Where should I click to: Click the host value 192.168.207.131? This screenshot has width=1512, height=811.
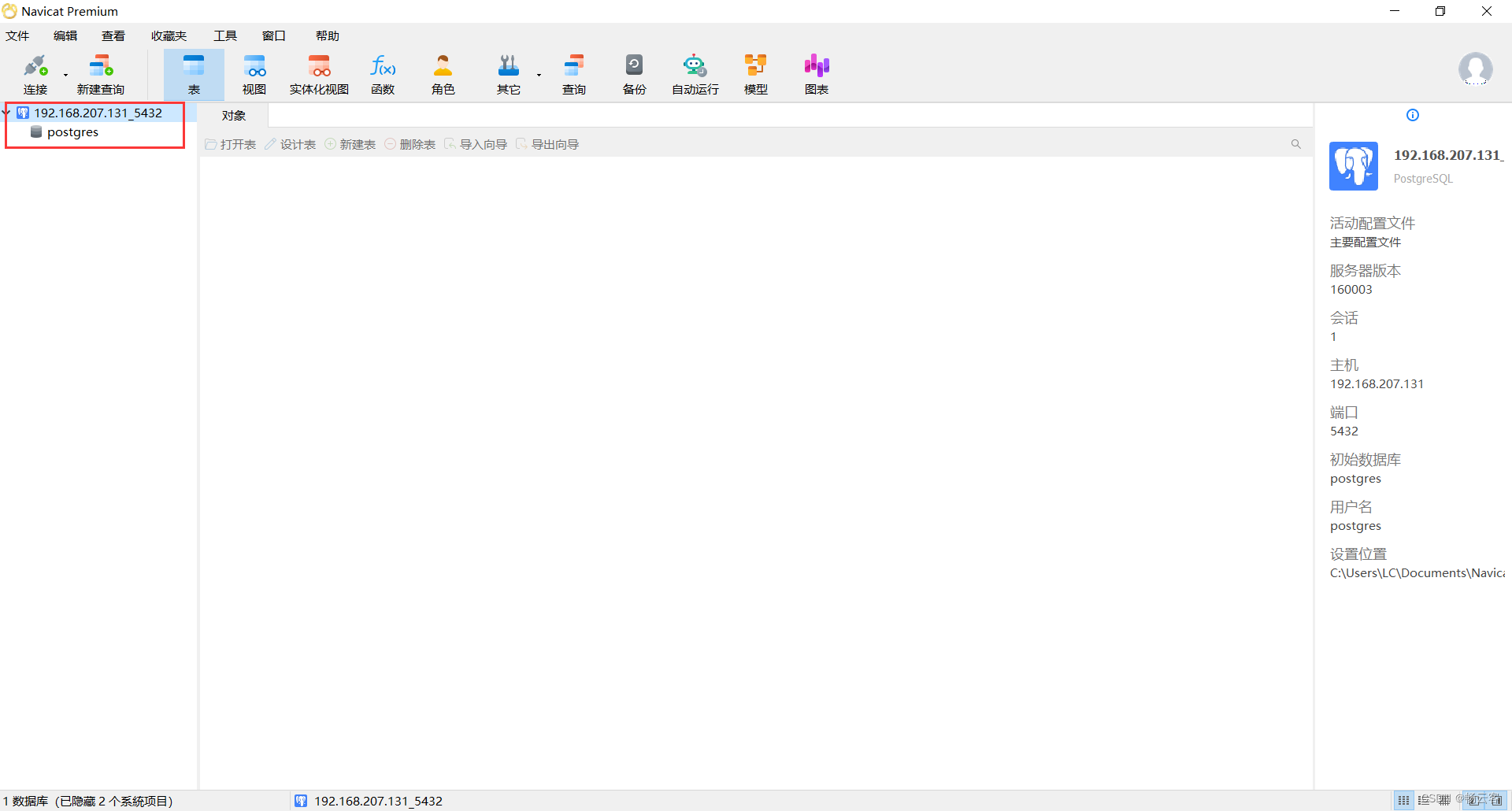tap(1377, 384)
